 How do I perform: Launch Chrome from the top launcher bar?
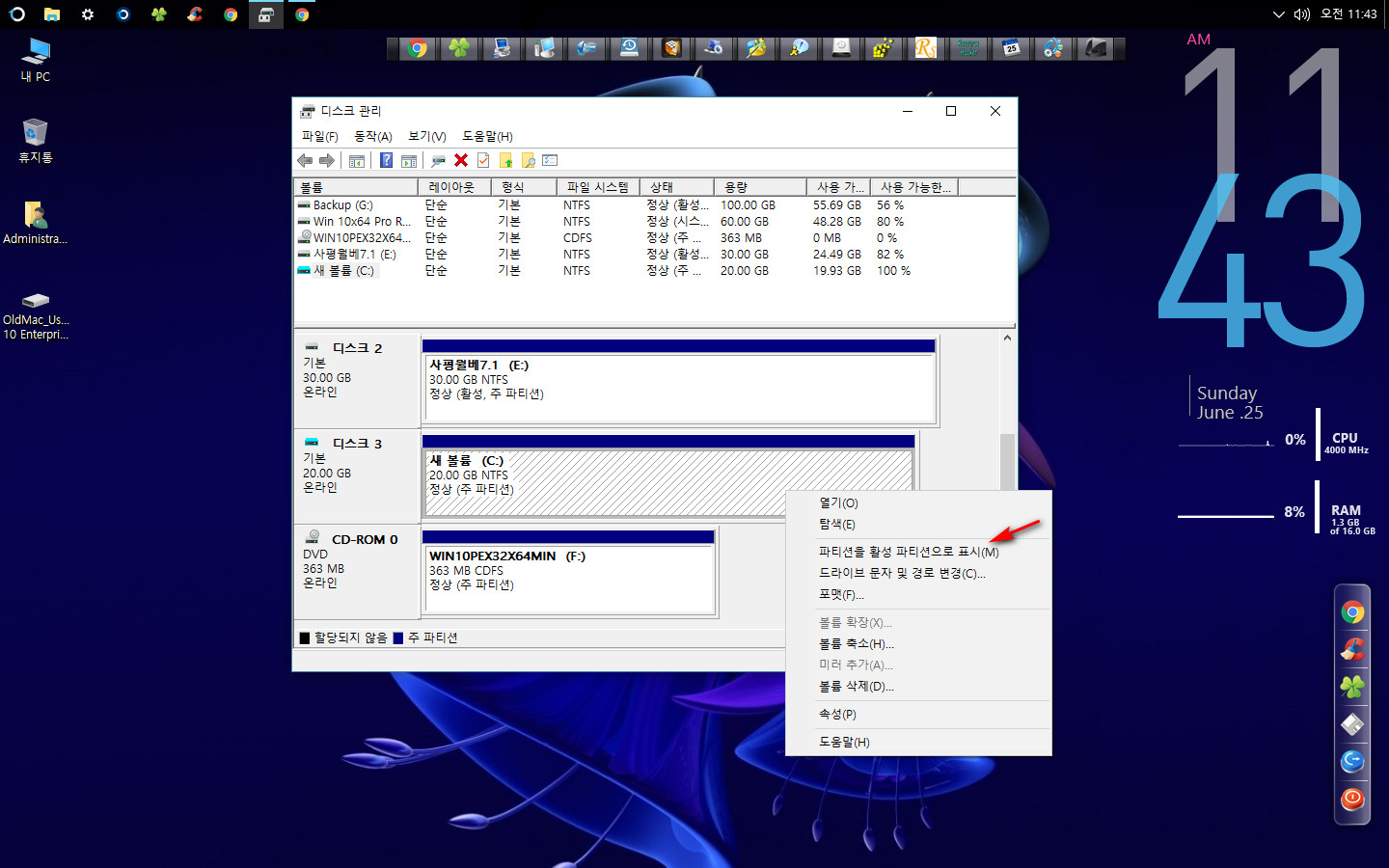417,48
